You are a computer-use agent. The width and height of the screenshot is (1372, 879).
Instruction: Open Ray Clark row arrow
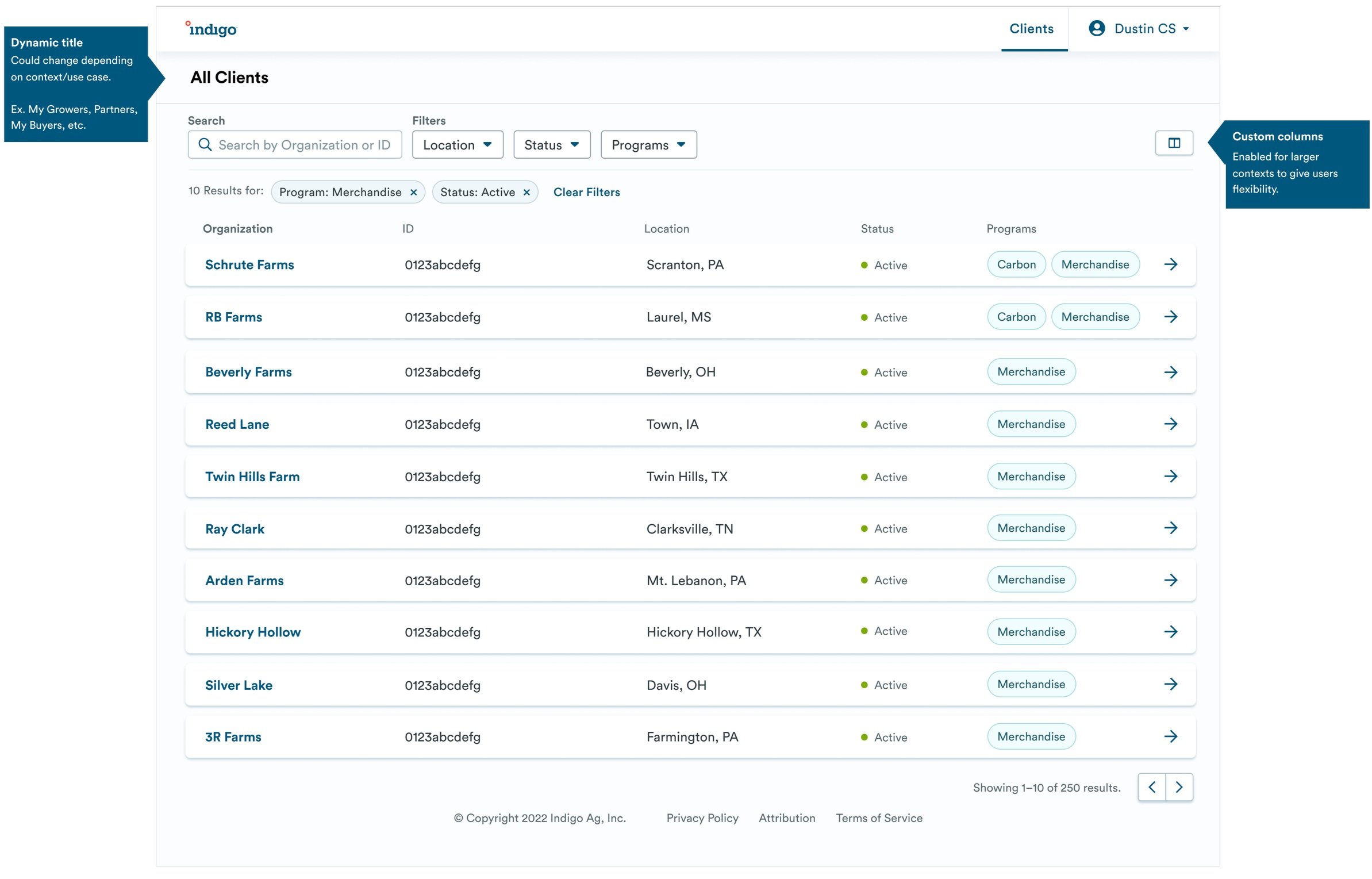coord(1171,528)
